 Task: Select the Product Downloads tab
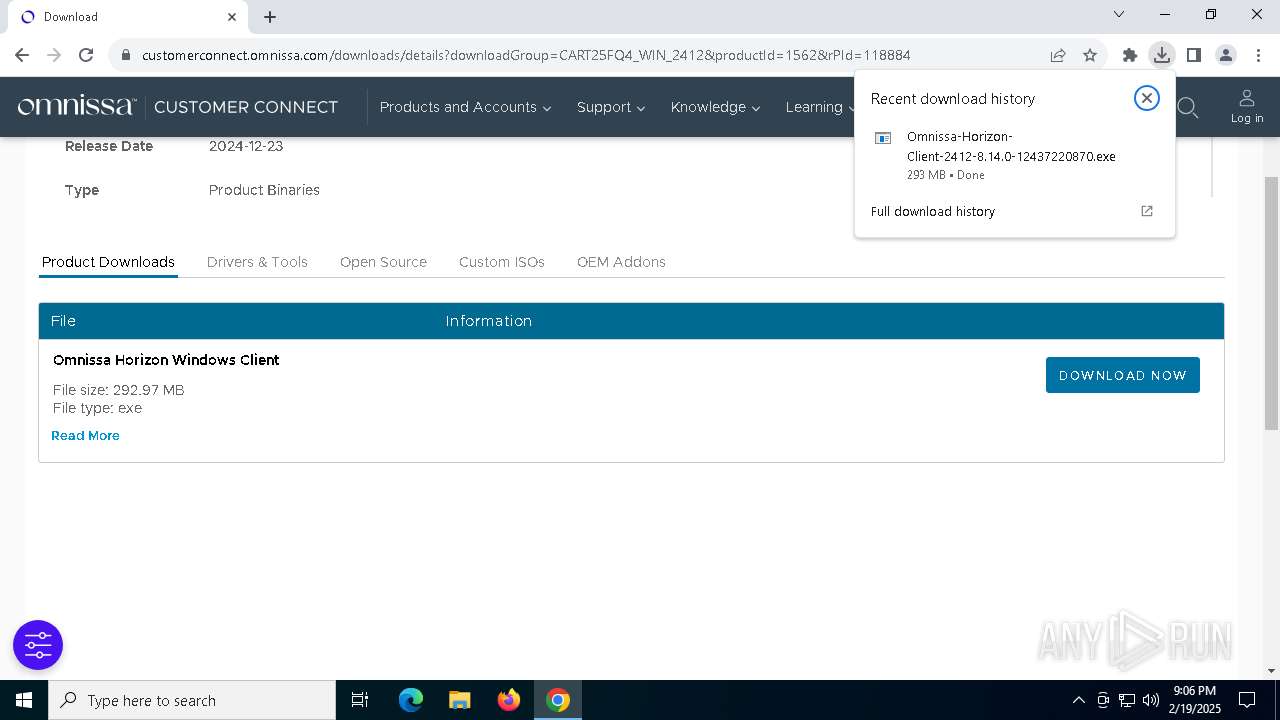pos(108,262)
